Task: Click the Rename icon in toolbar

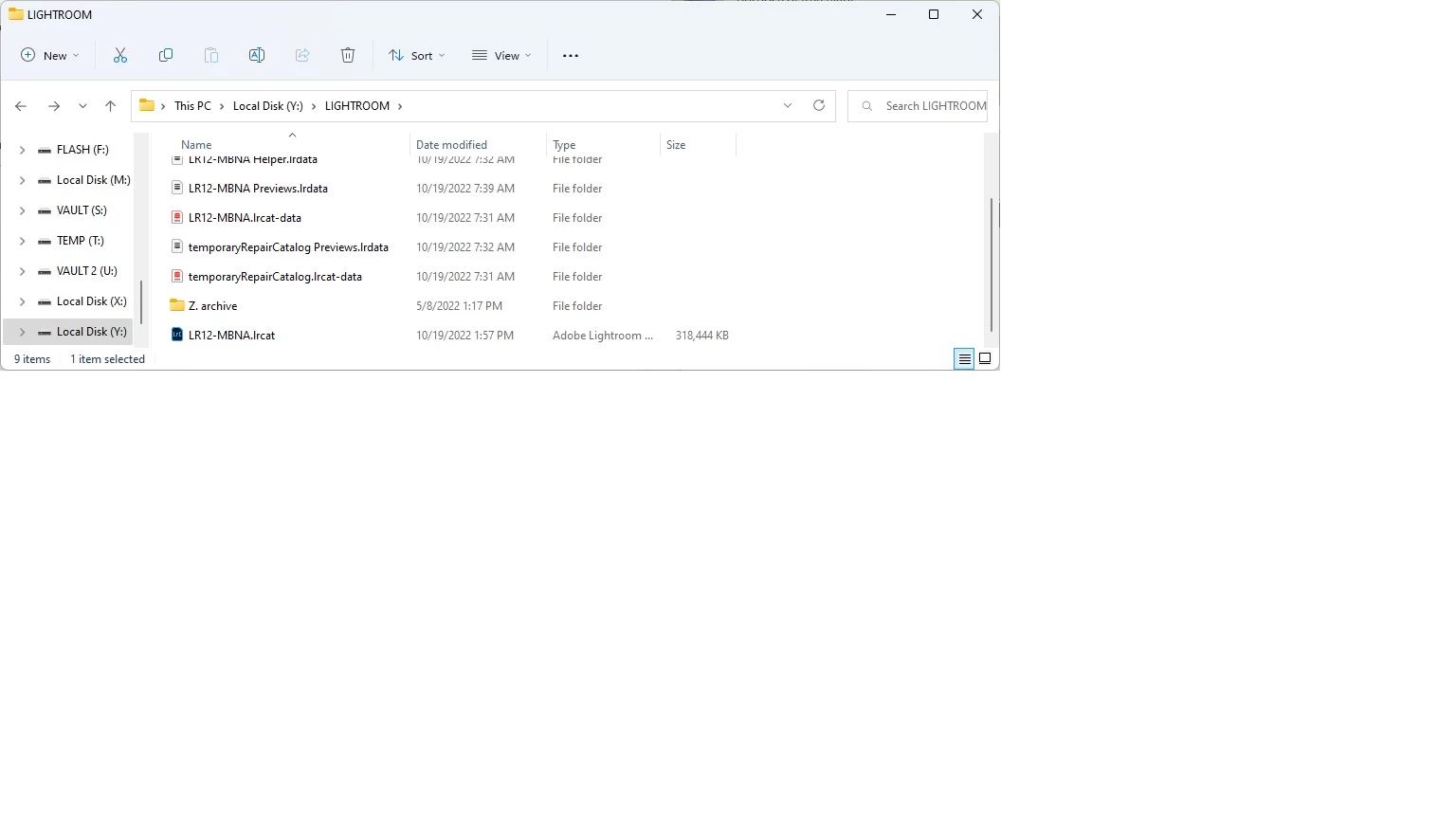Action: point(257,56)
